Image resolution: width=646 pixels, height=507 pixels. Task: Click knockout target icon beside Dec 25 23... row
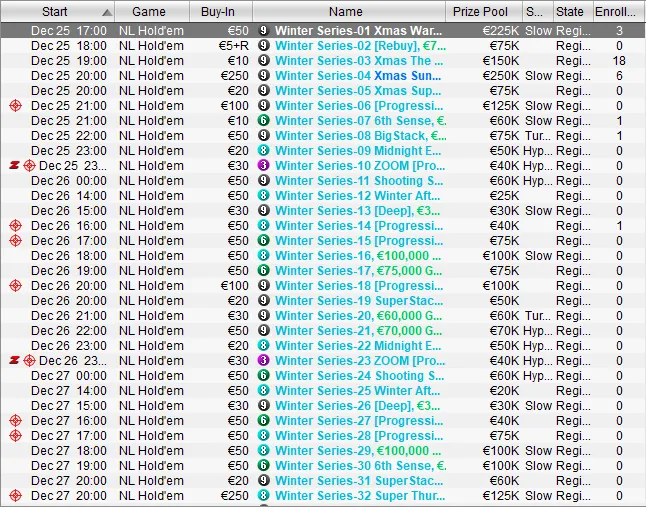29,166
